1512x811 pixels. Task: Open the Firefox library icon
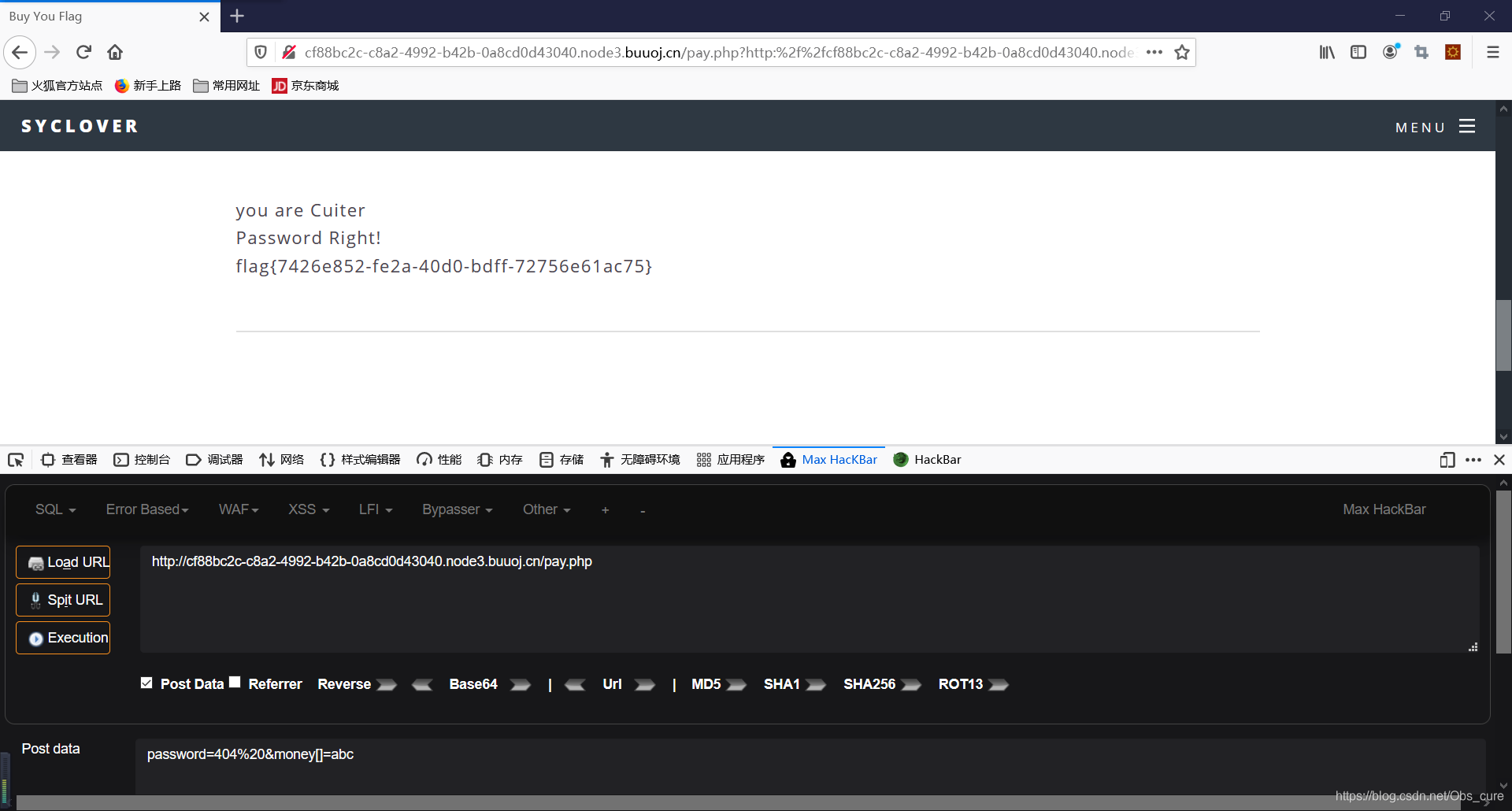(x=1327, y=52)
